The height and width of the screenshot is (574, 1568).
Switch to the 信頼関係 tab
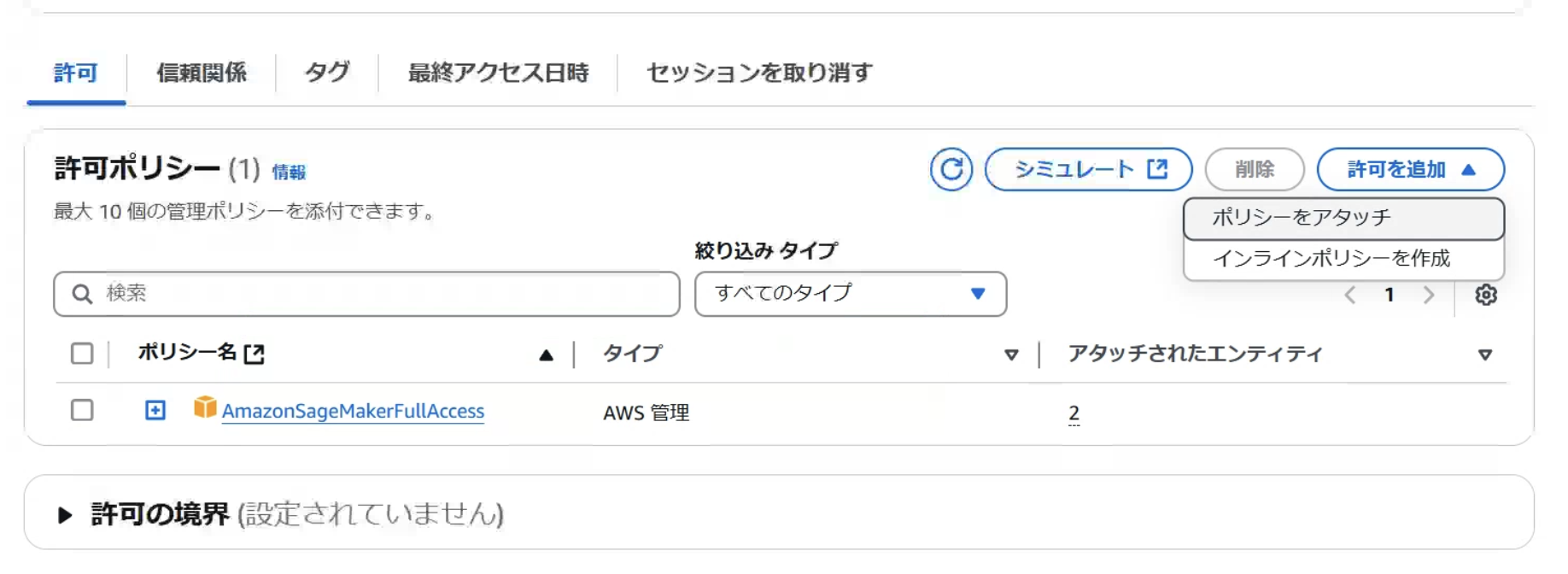[x=202, y=73]
